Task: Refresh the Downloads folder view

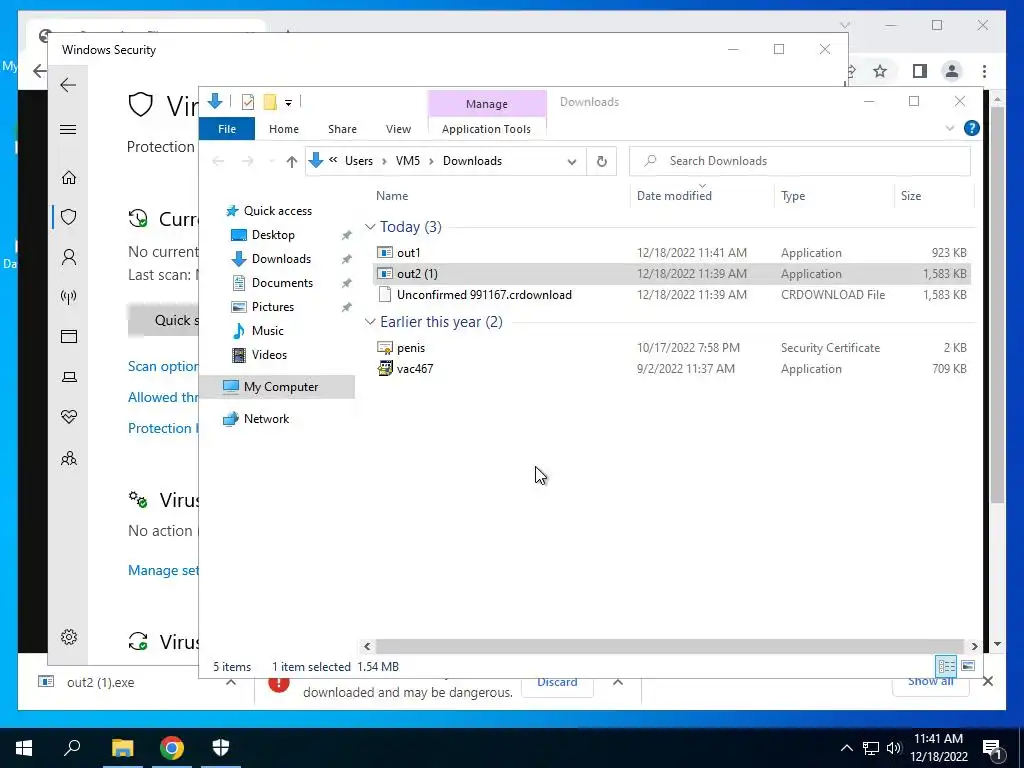Action: pyautogui.click(x=601, y=161)
